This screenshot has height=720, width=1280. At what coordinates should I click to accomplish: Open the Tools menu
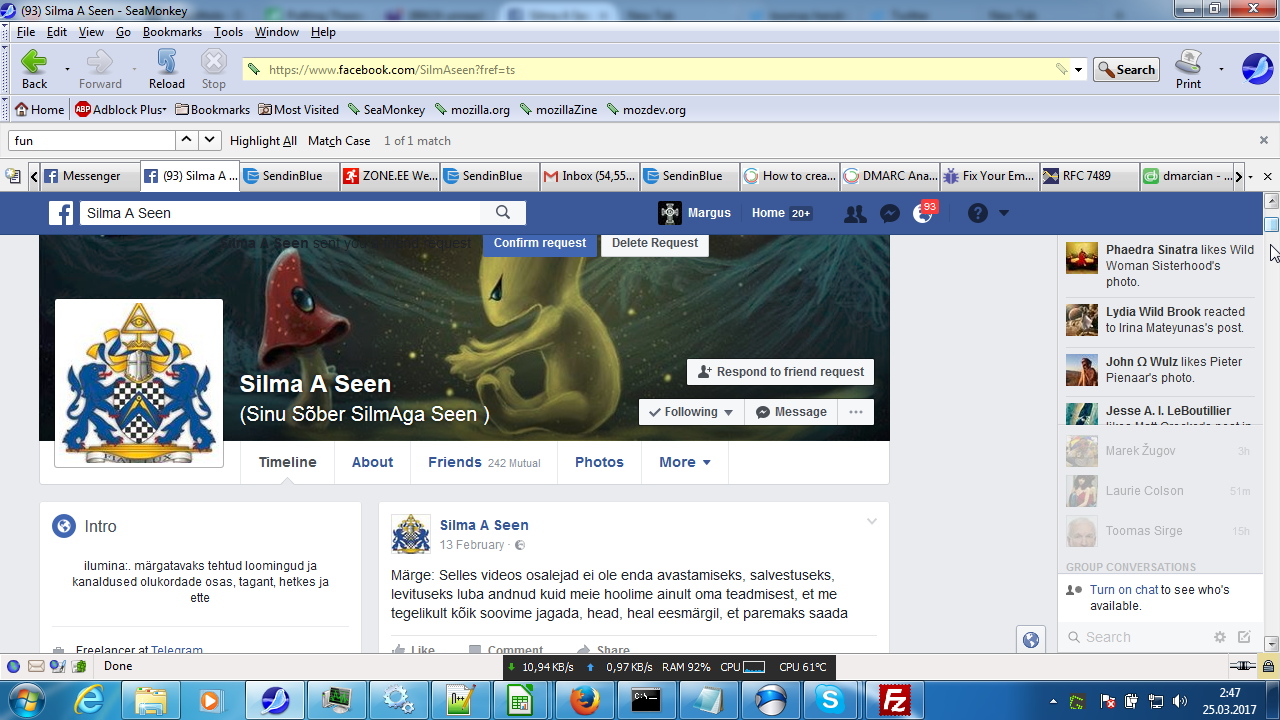tap(228, 32)
